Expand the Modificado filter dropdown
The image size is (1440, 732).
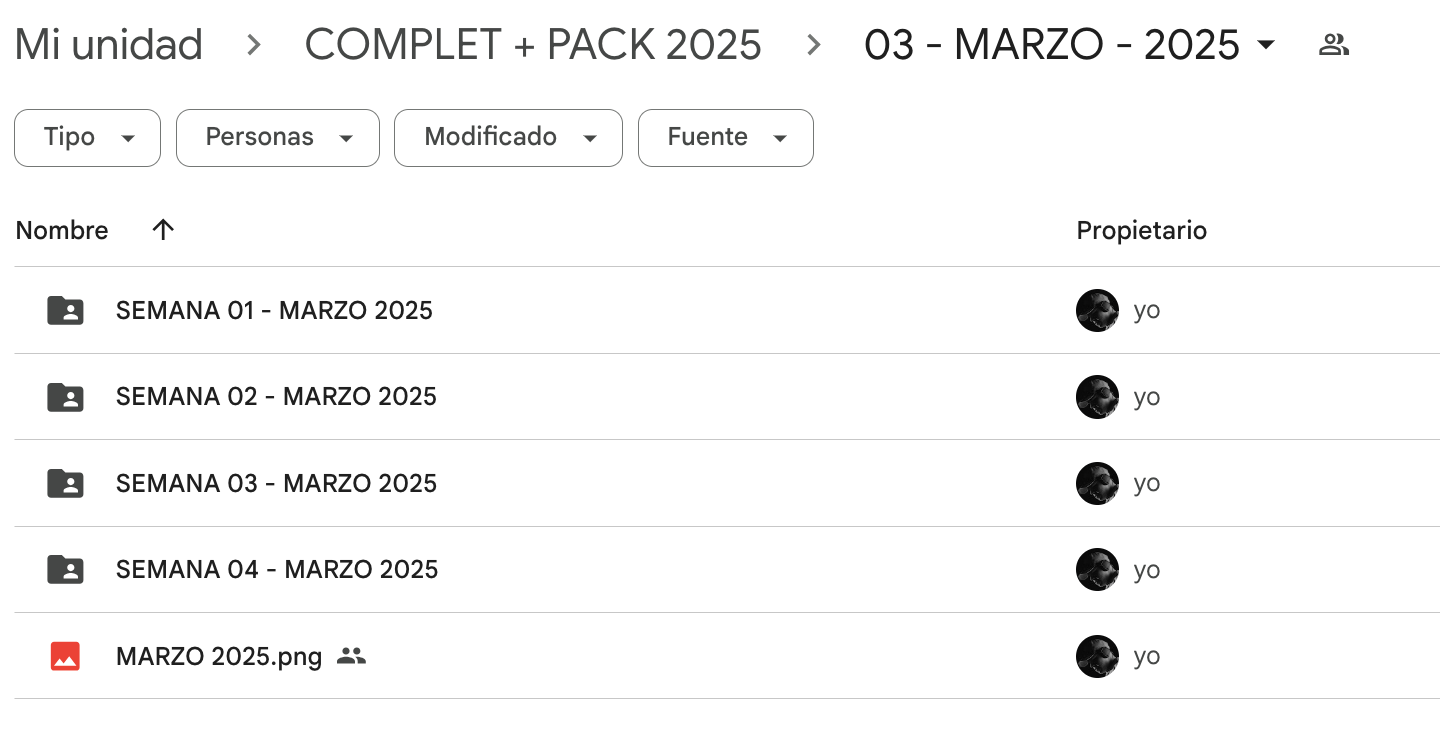[508, 137]
